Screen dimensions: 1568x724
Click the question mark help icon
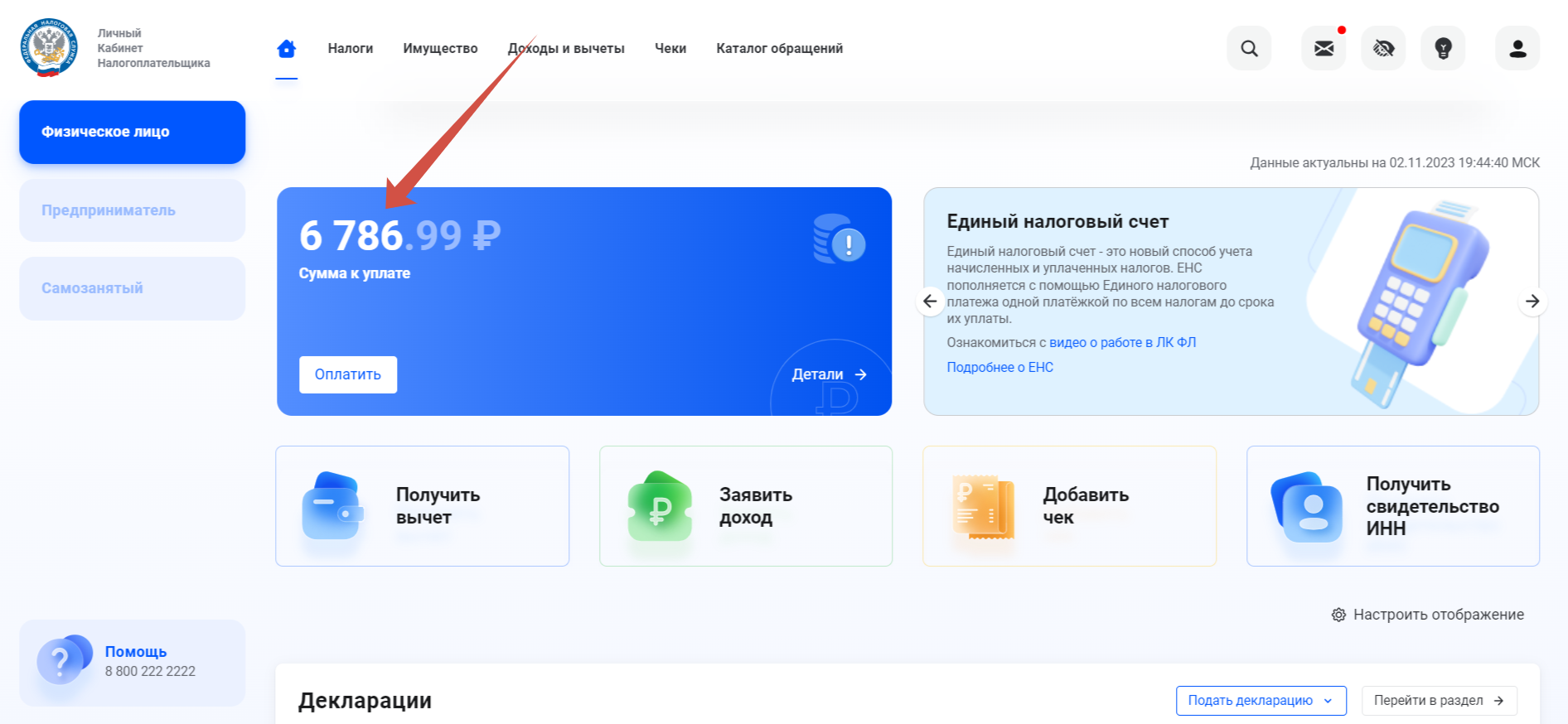tap(64, 659)
